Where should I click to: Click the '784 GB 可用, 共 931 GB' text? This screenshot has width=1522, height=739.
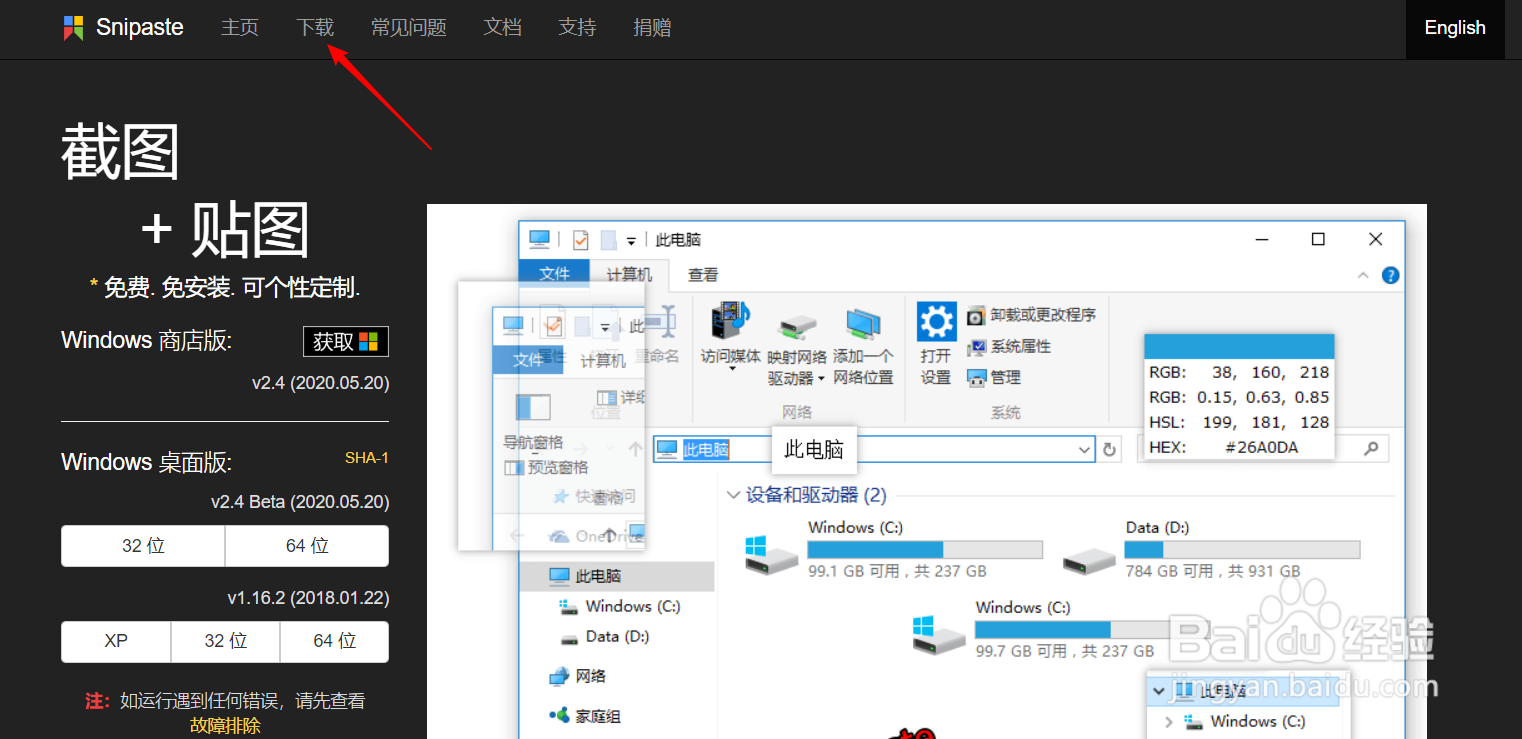1212,571
